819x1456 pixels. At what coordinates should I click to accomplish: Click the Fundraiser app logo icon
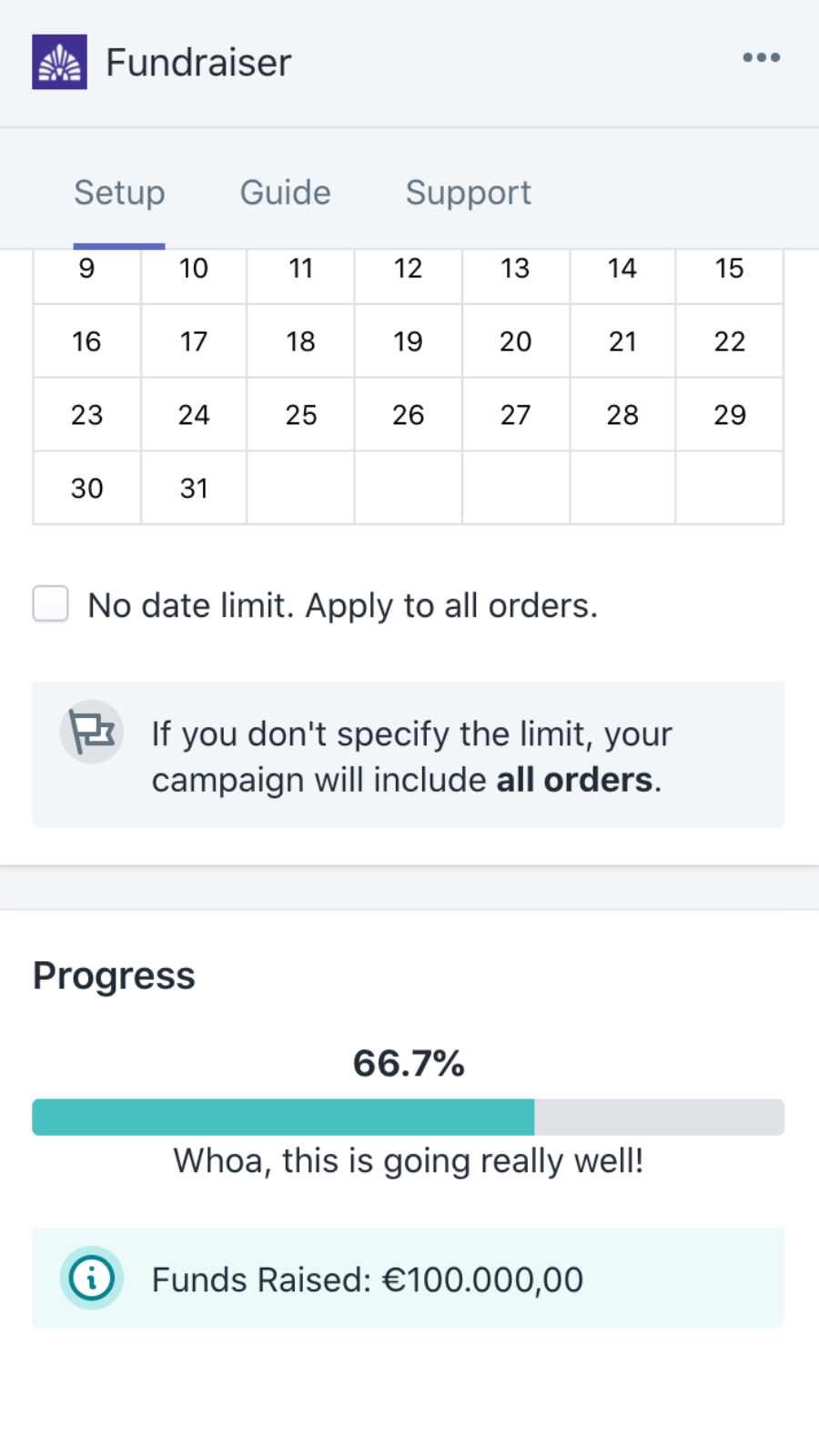point(59,62)
